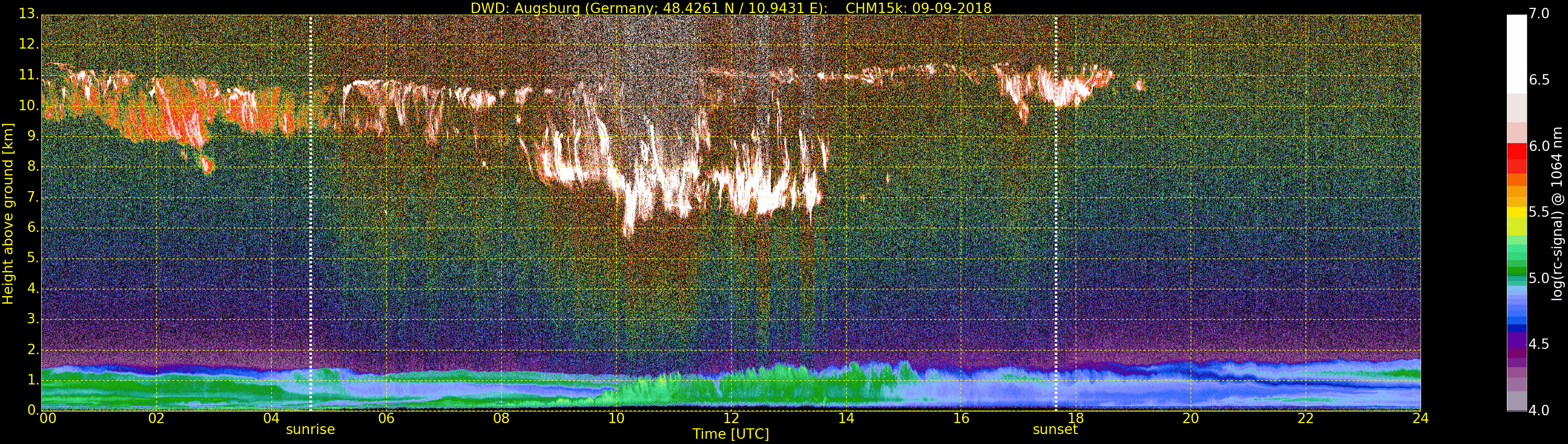Click the chart title naming DWD Augsburg
Screen dimensions: 1568x444
coord(731,8)
